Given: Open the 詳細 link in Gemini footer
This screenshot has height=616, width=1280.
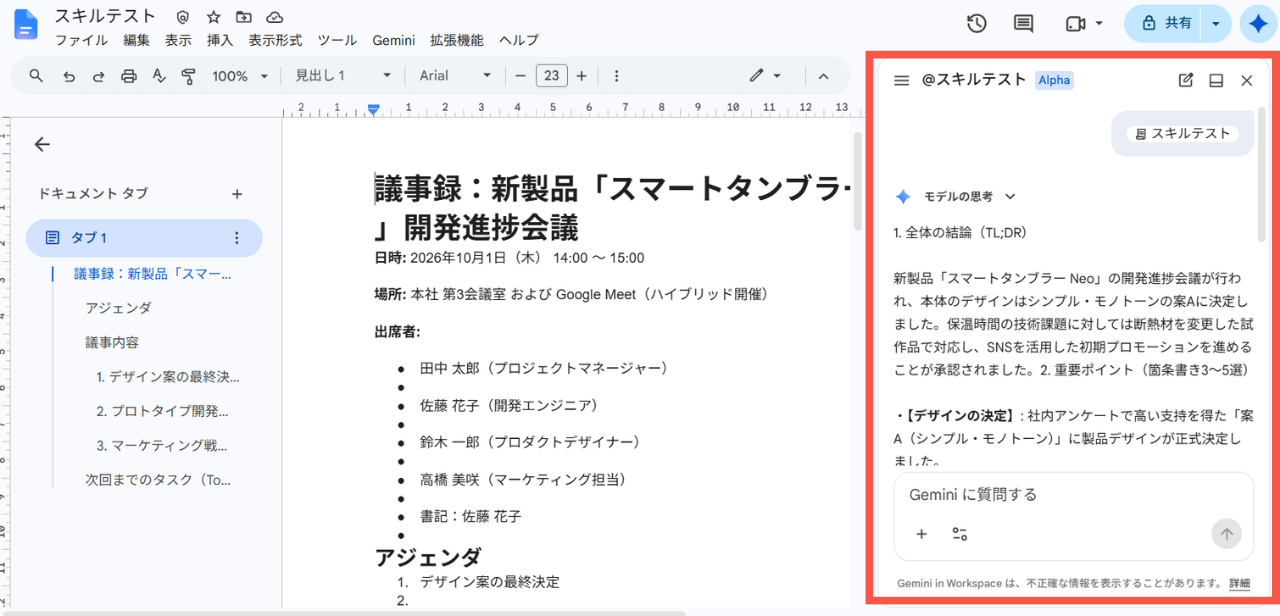Looking at the screenshot, I should click(x=1239, y=583).
